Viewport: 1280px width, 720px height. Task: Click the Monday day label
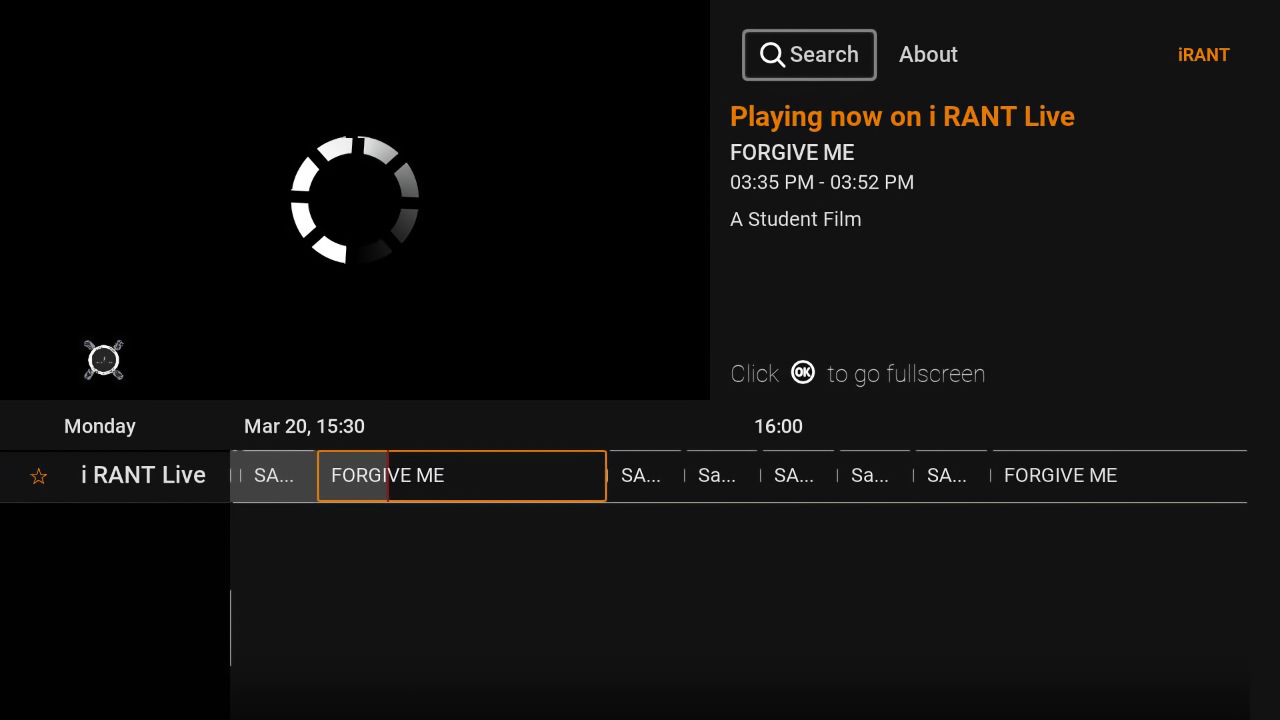pyautogui.click(x=99, y=425)
